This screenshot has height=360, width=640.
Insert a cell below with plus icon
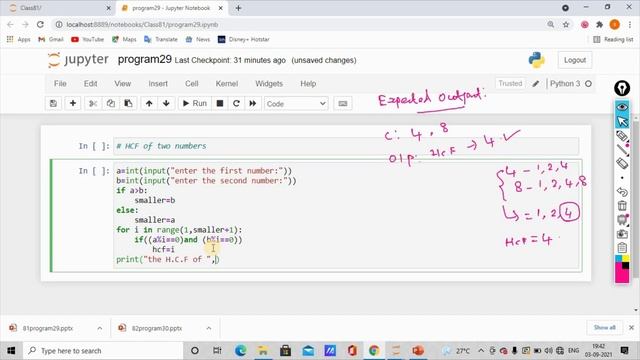click(73, 104)
